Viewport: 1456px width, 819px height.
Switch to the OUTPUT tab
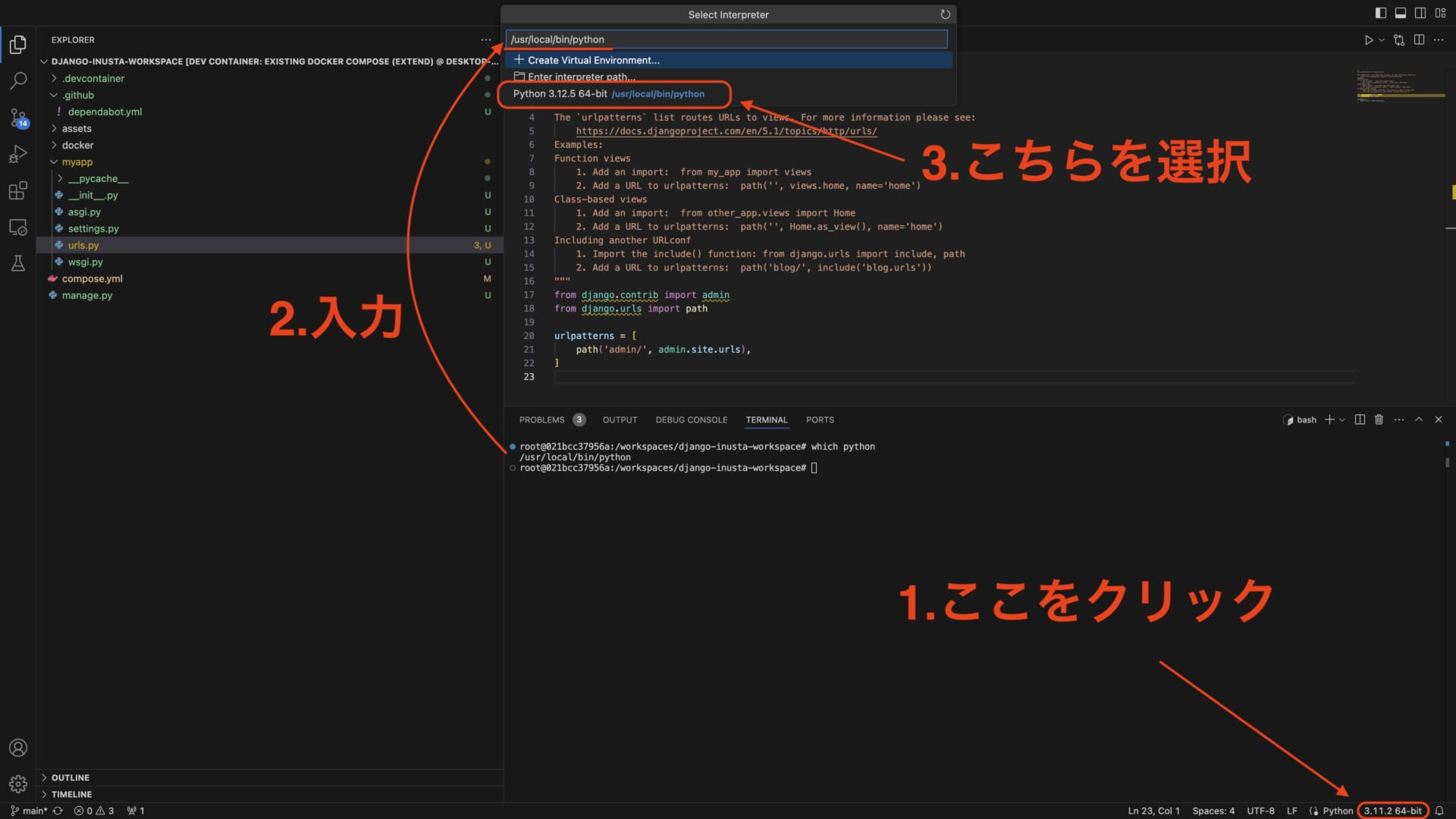coord(620,420)
